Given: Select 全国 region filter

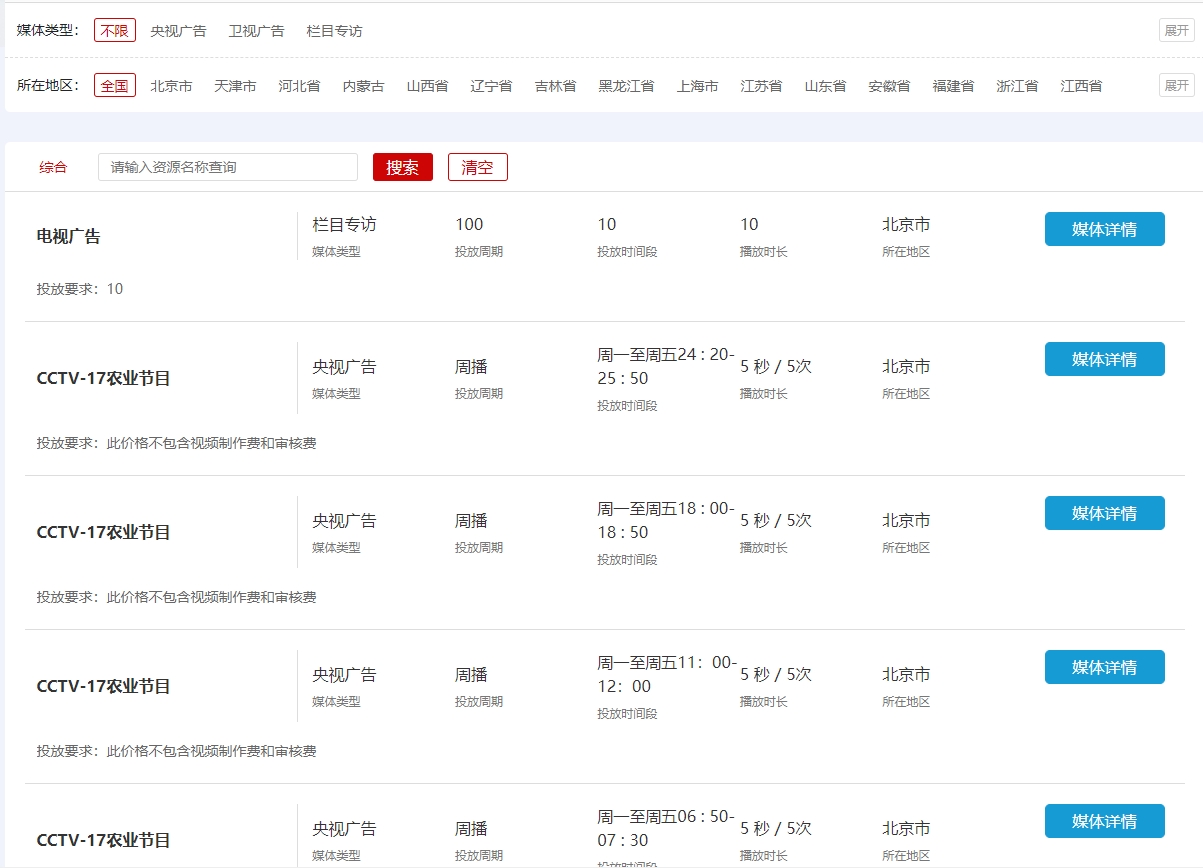Looking at the screenshot, I should 115,86.
